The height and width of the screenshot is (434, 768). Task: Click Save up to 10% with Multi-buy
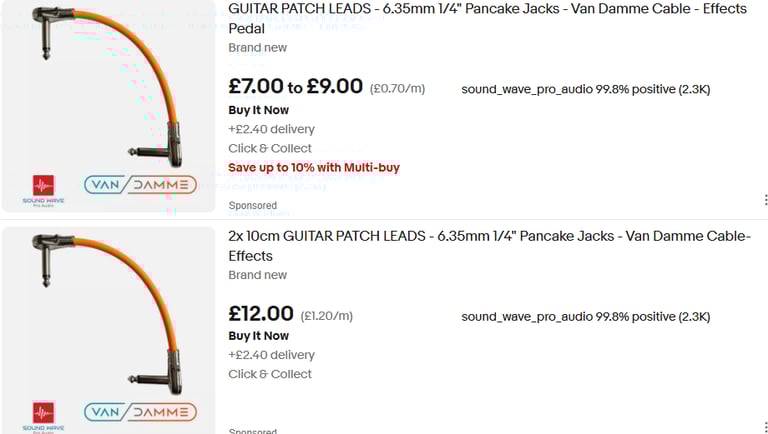314,167
